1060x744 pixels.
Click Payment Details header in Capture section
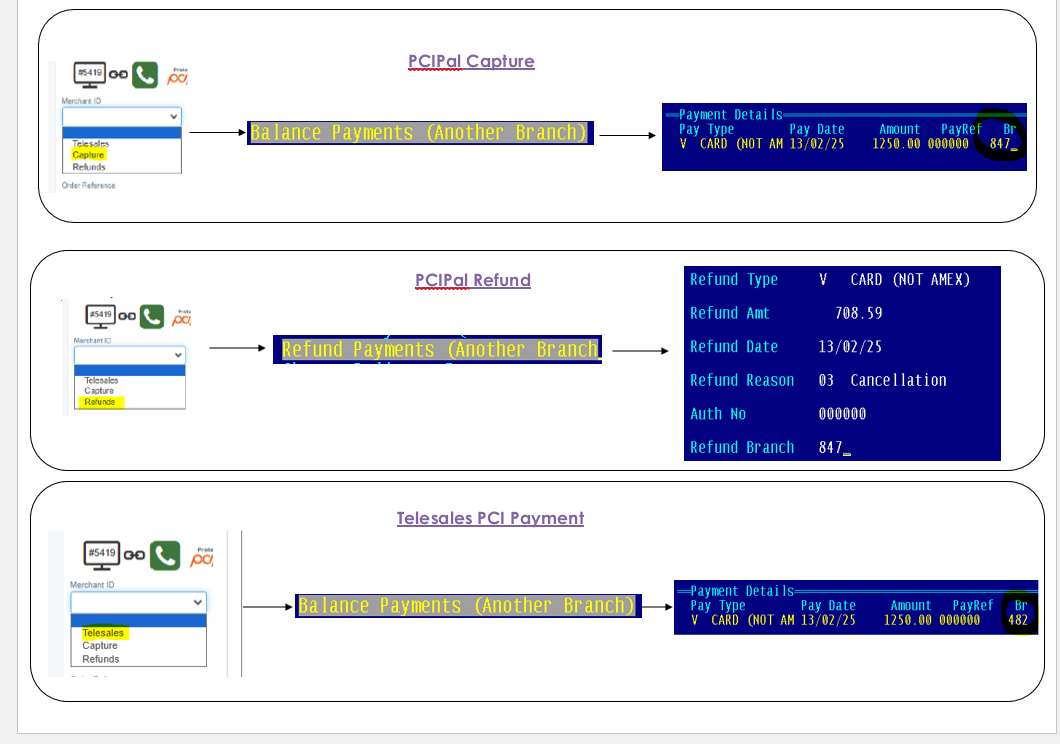731,114
